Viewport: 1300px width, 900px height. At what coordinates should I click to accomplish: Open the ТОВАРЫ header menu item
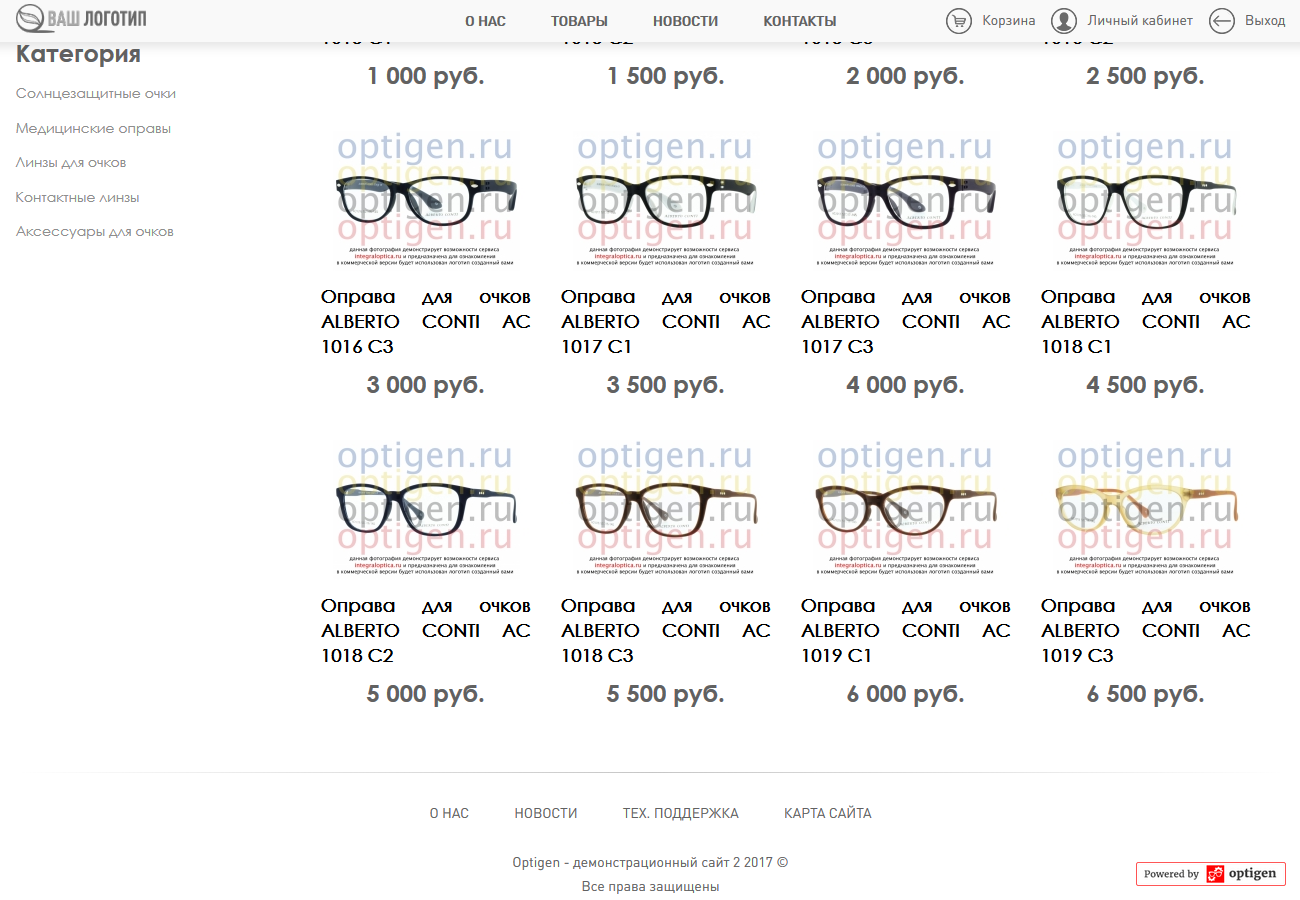(579, 21)
